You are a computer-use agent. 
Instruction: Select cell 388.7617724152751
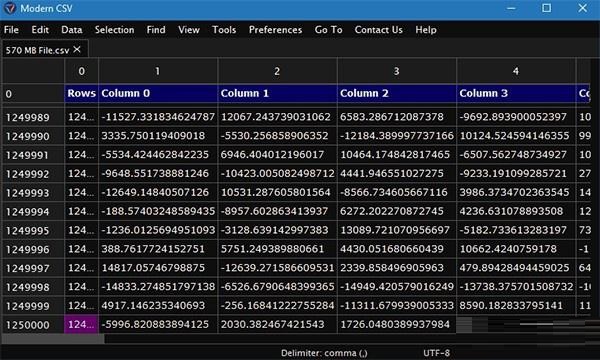(x=158, y=249)
